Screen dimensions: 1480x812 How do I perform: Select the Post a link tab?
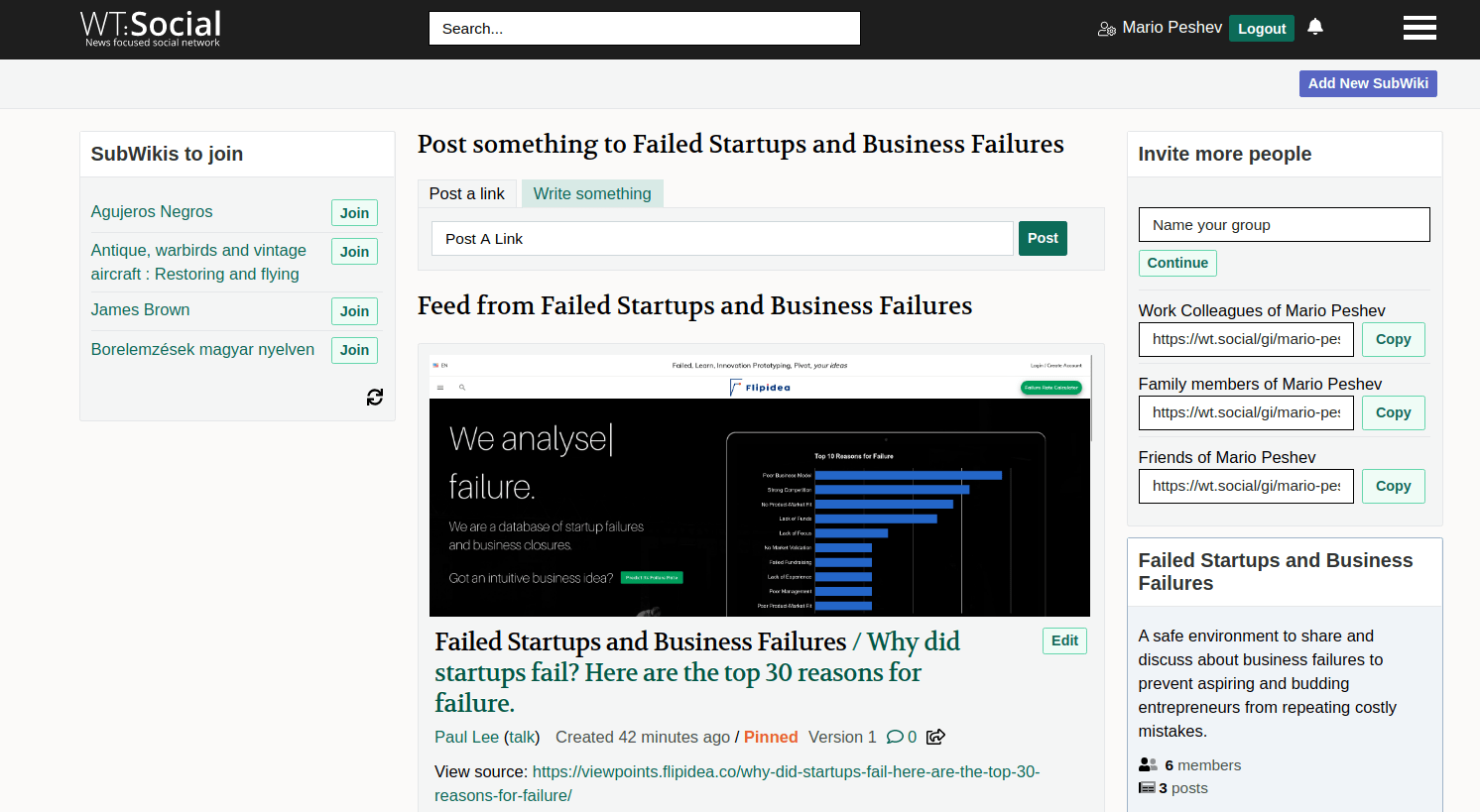click(466, 193)
